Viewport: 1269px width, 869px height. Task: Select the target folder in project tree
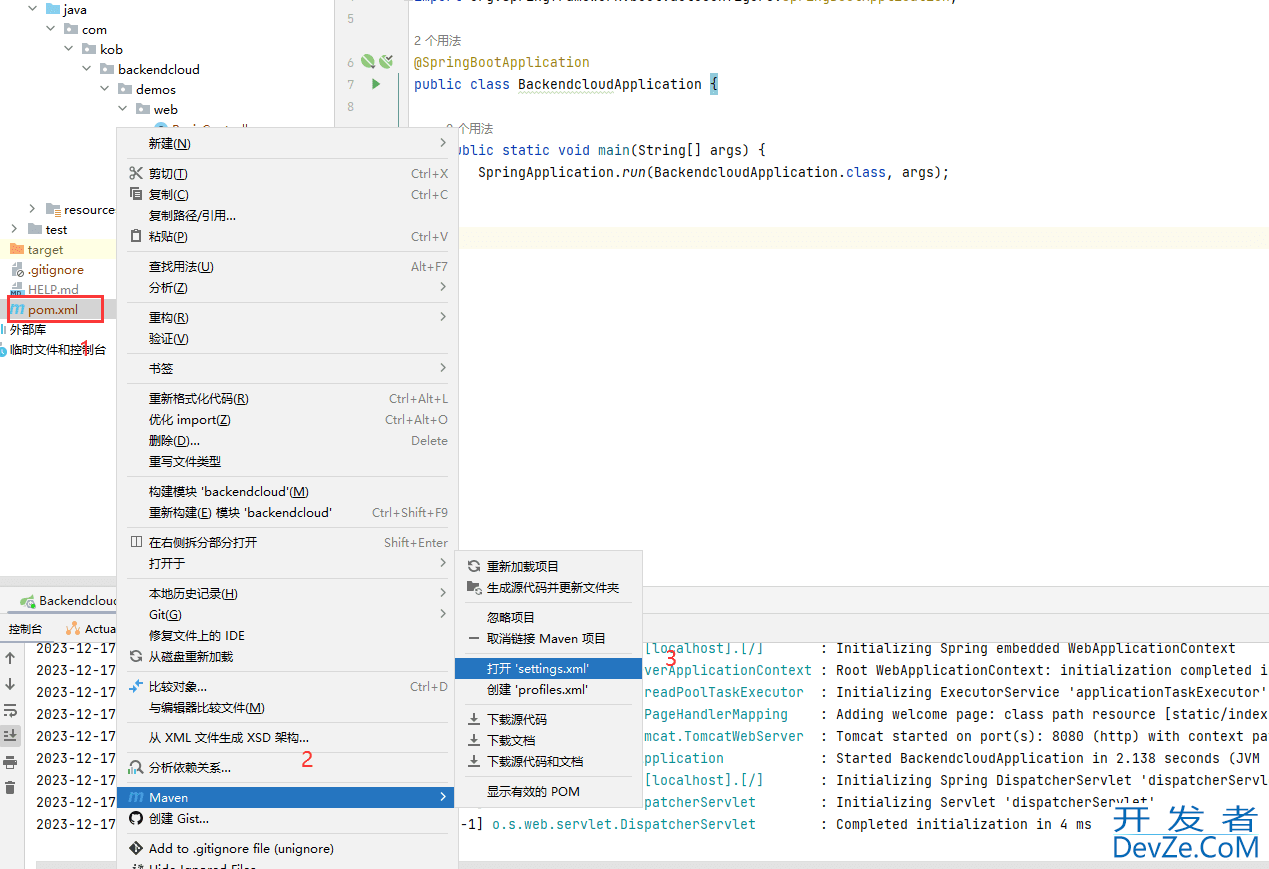click(45, 249)
